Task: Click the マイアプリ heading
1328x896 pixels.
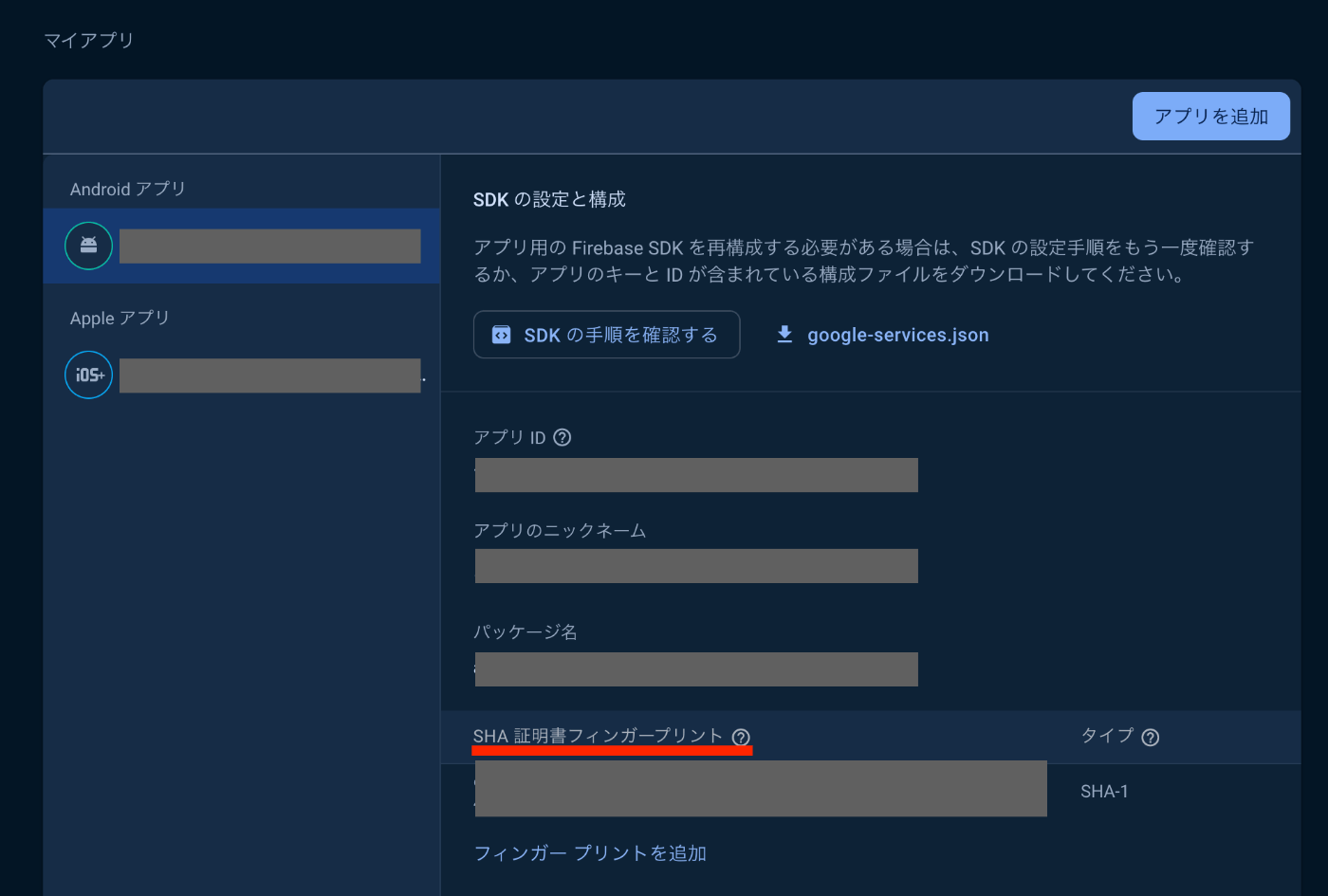Action: pyautogui.click(x=89, y=40)
